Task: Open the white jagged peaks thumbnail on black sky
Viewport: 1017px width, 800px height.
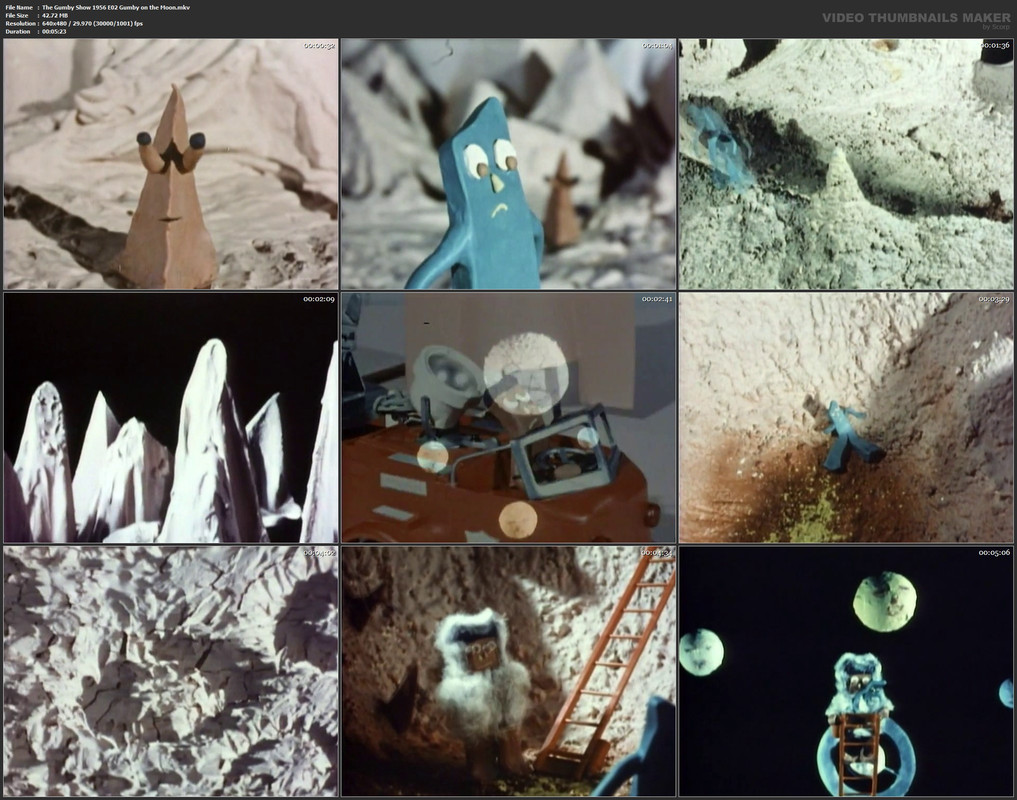Action: point(171,417)
